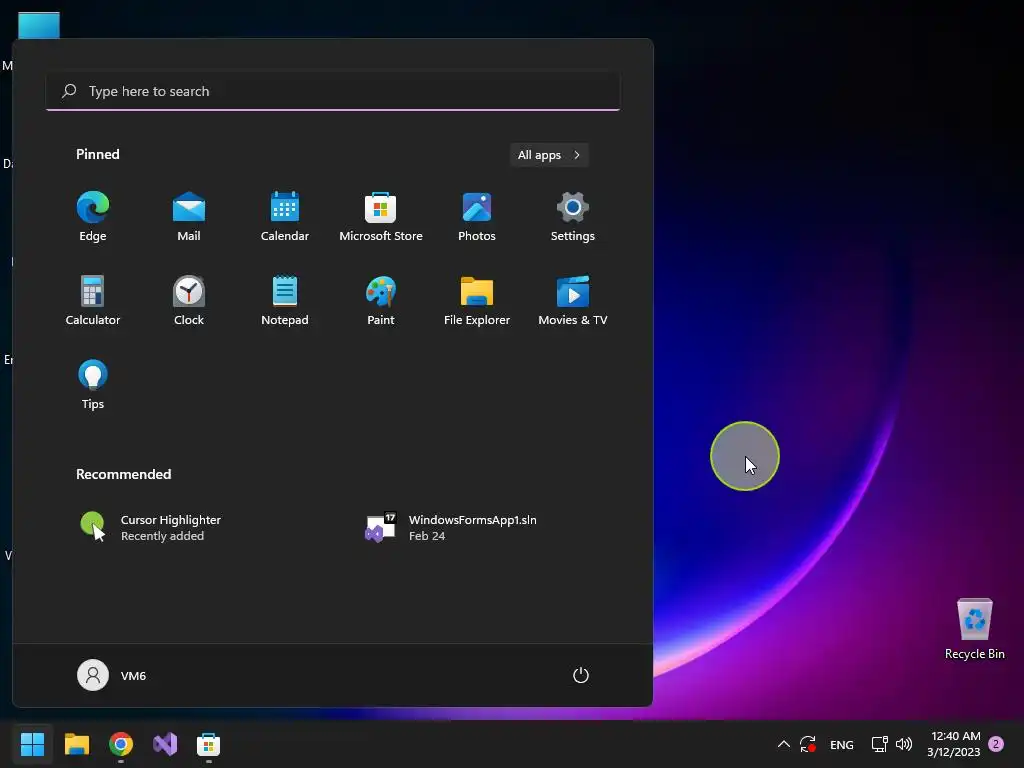The image size is (1024, 768).
Task: Select the Recycle Bin desktop icon
Action: (x=974, y=629)
